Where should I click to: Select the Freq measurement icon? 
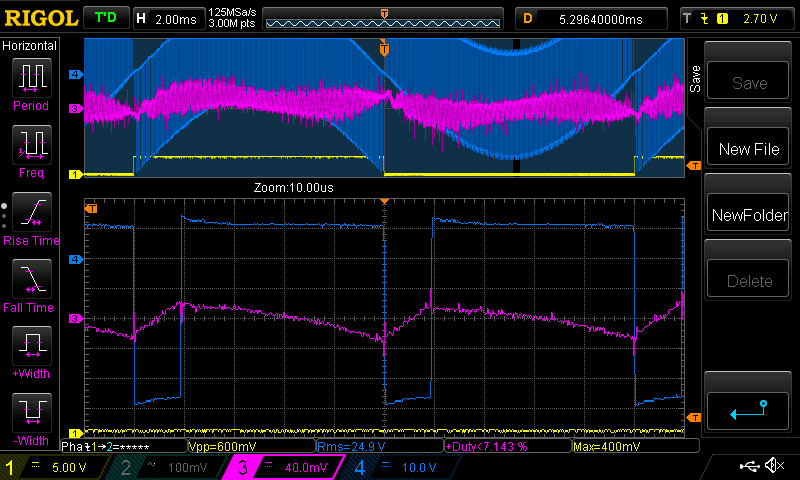tap(30, 149)
